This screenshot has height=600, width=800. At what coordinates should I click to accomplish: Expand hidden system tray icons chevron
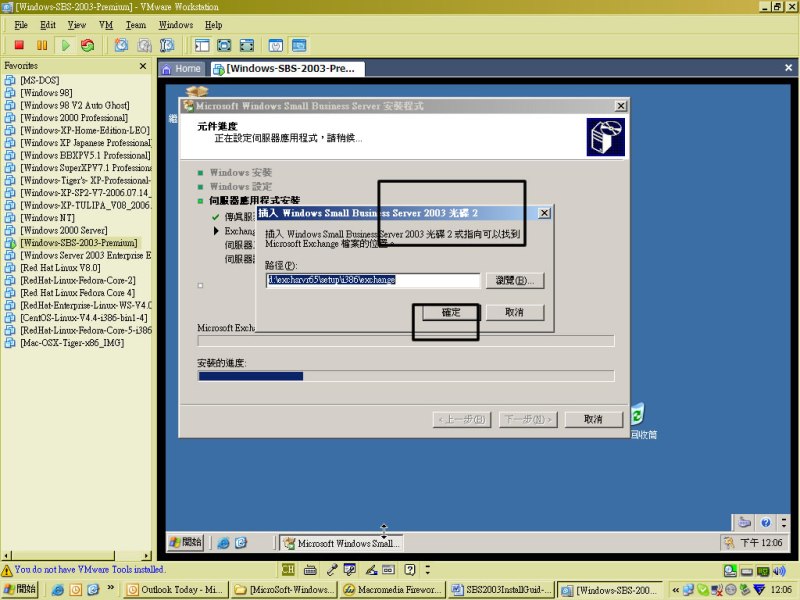[676, 590]
